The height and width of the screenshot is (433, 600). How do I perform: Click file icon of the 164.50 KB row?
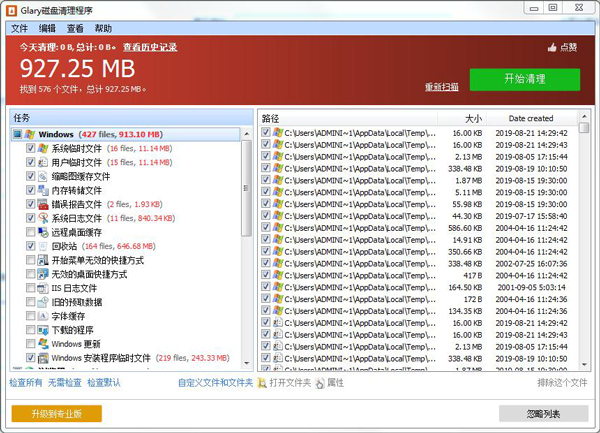point(278,287)
